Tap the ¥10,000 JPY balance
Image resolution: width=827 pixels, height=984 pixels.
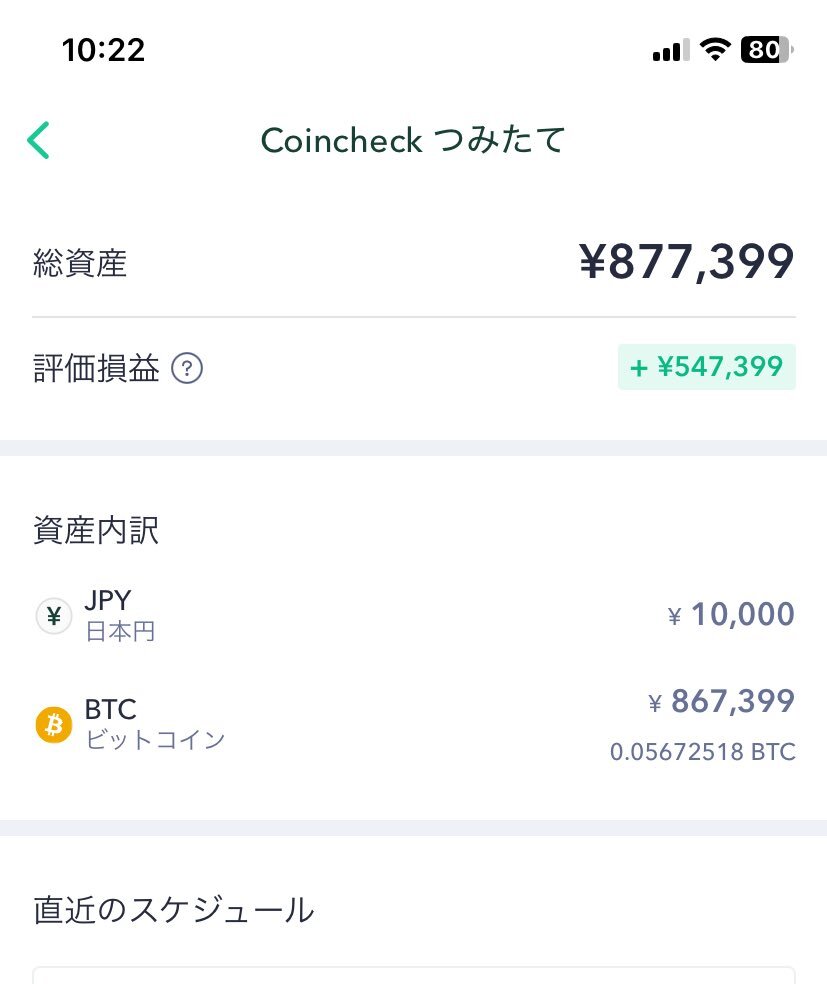coord(731,614)
